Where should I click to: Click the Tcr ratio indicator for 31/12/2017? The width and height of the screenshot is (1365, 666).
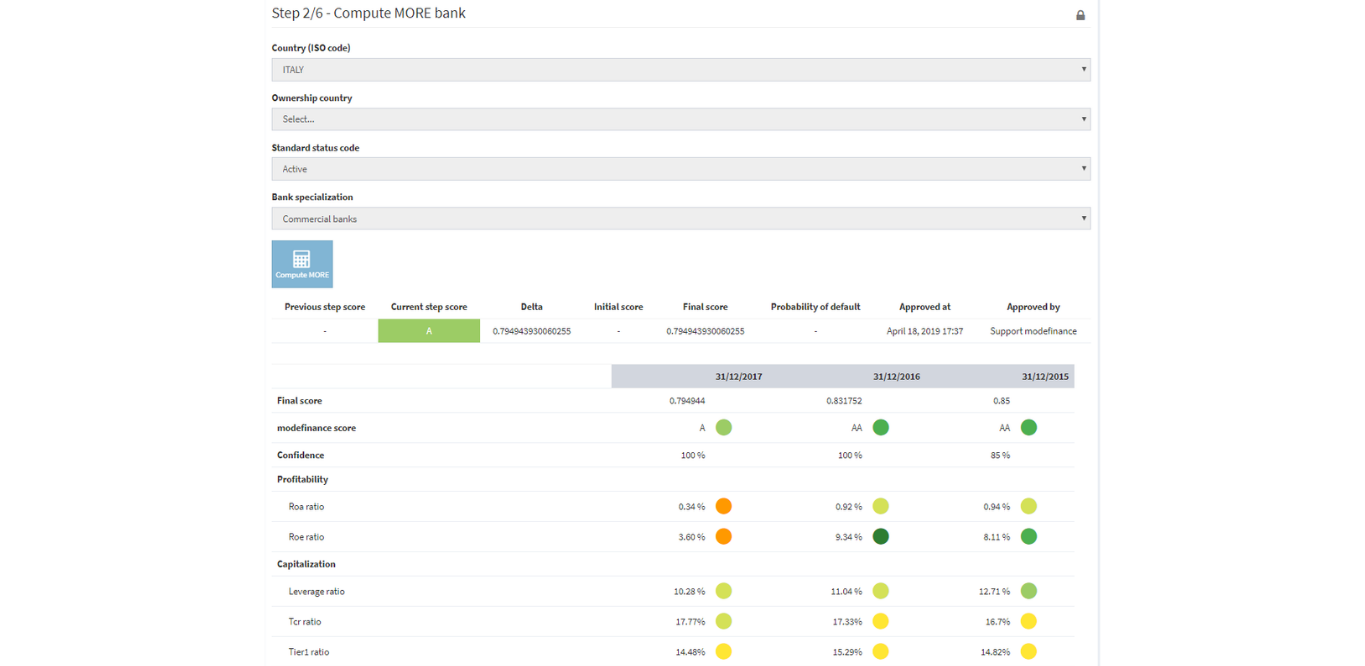(724, 621)
